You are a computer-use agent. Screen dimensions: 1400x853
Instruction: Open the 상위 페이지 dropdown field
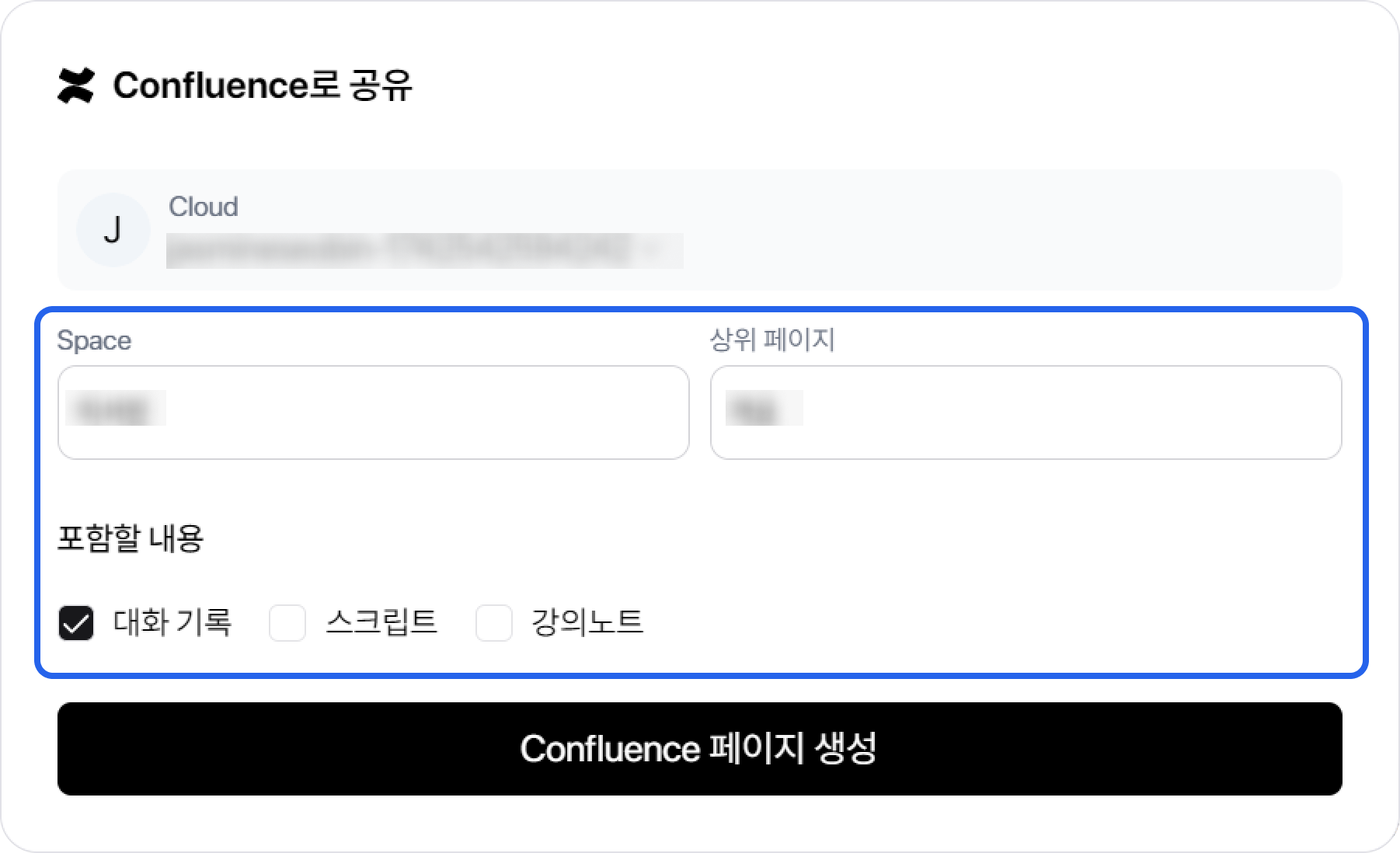pyautogui.click(x=1026, y=413)
